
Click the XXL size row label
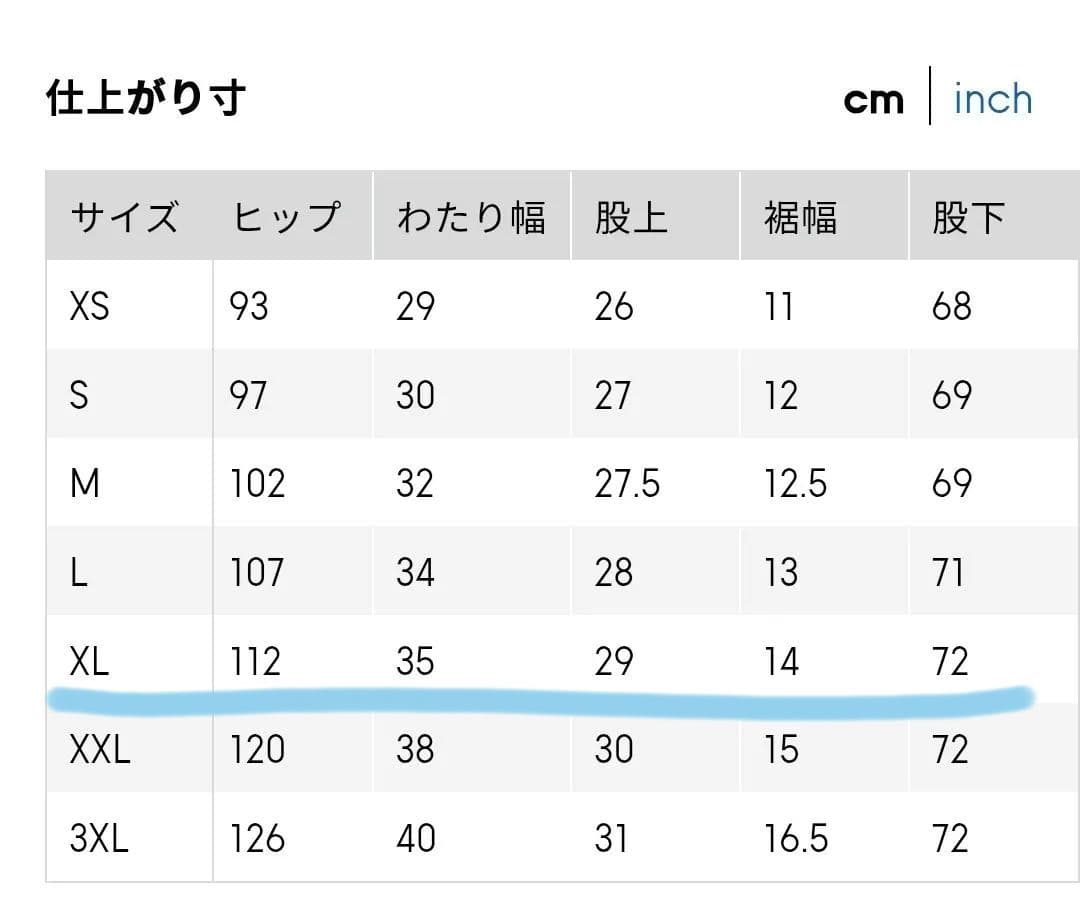coord(100,749)
